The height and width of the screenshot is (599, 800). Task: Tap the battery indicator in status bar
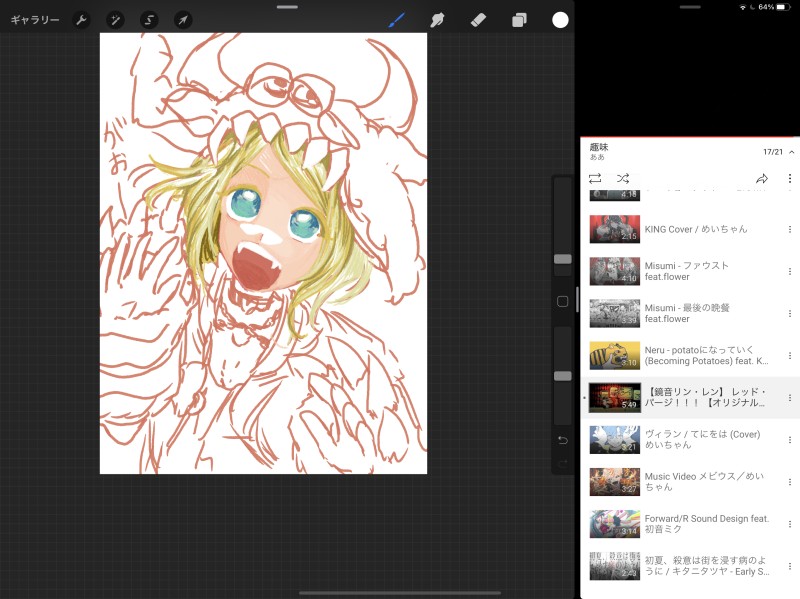click(x=784, y=7)
